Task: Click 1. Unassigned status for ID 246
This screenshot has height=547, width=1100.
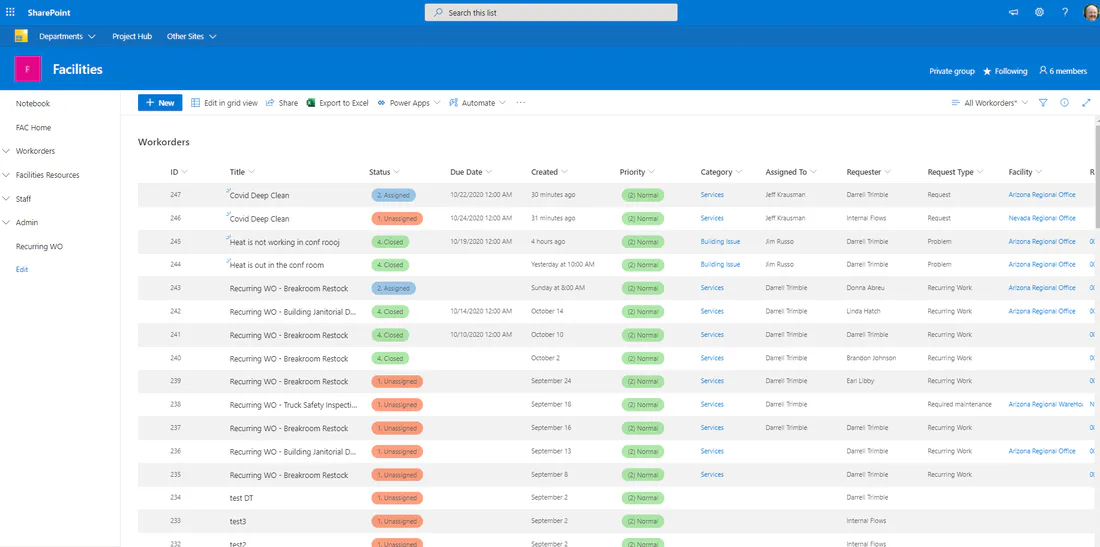Action: [x=397, y=218]
